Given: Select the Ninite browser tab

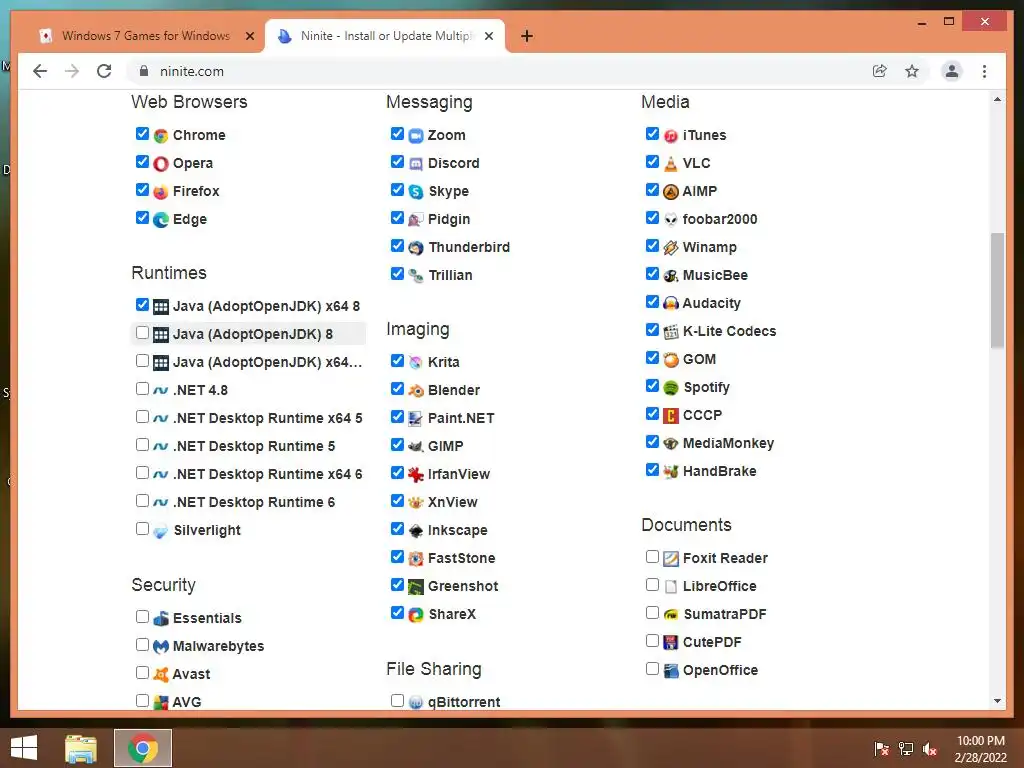Looking at the screenshot, I should [x=385, y=36].
